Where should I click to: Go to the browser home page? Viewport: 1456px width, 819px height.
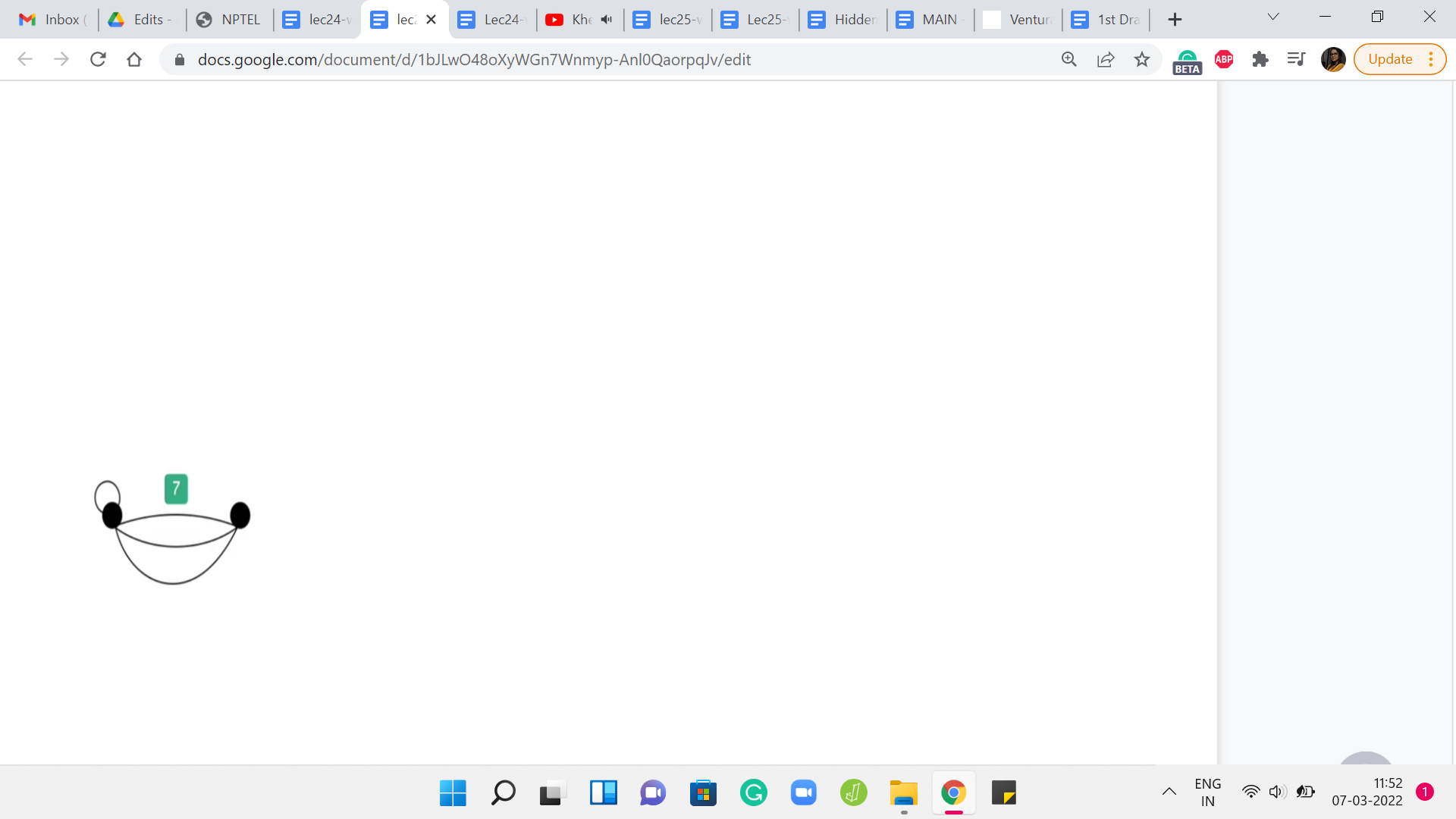[x=134, y=59]
